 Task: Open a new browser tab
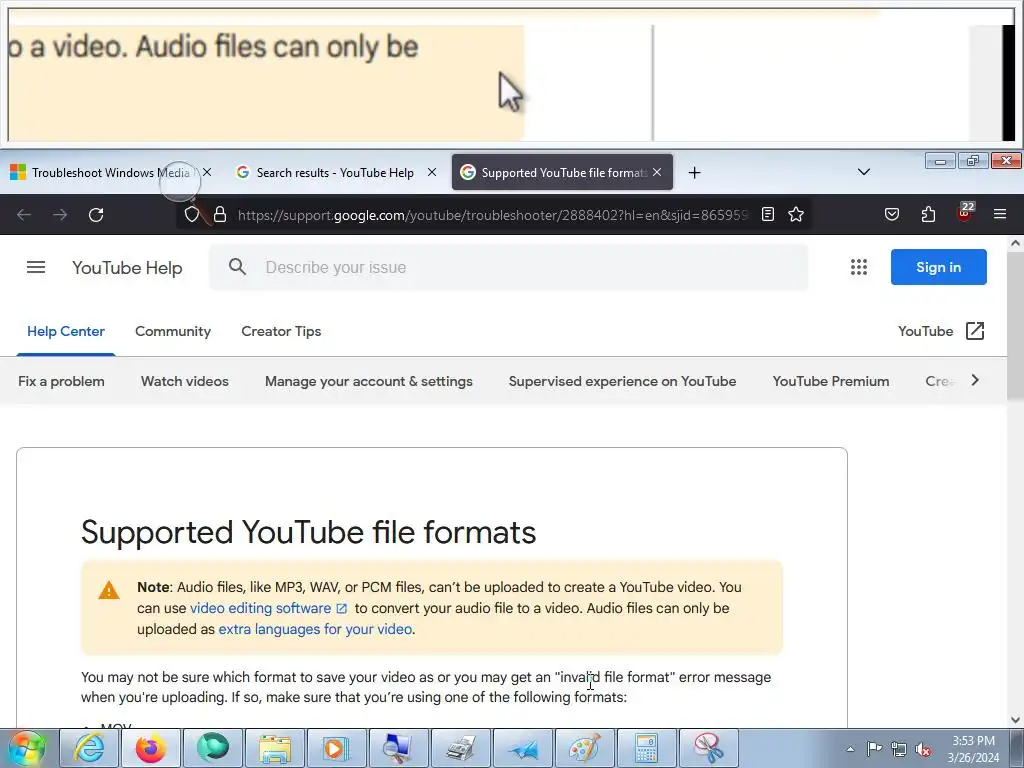coord(694,172)
